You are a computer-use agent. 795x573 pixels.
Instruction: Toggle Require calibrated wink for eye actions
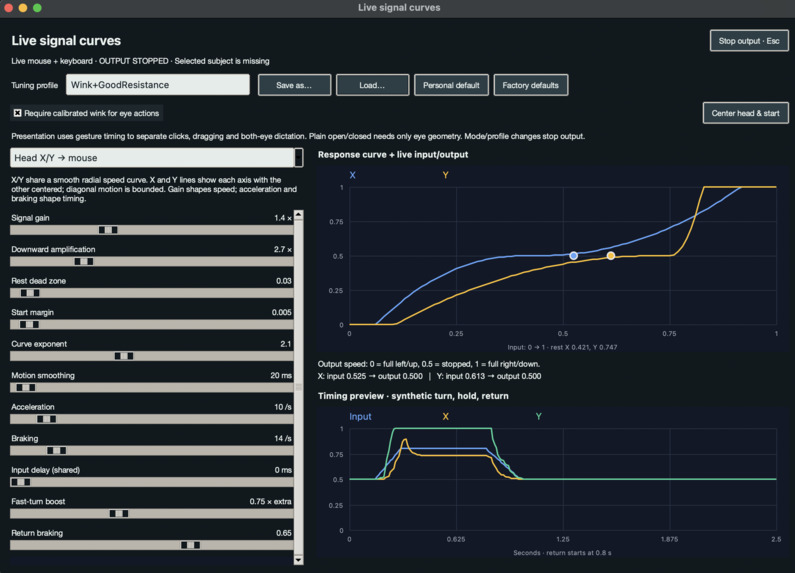click(87, 113)
